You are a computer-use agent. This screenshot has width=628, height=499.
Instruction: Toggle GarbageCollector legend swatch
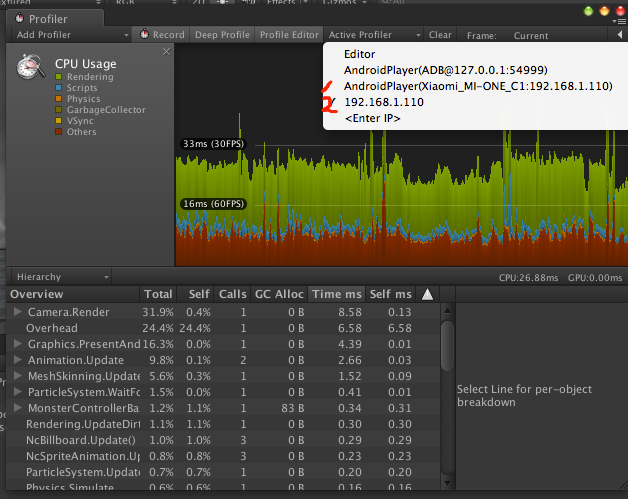58,110
